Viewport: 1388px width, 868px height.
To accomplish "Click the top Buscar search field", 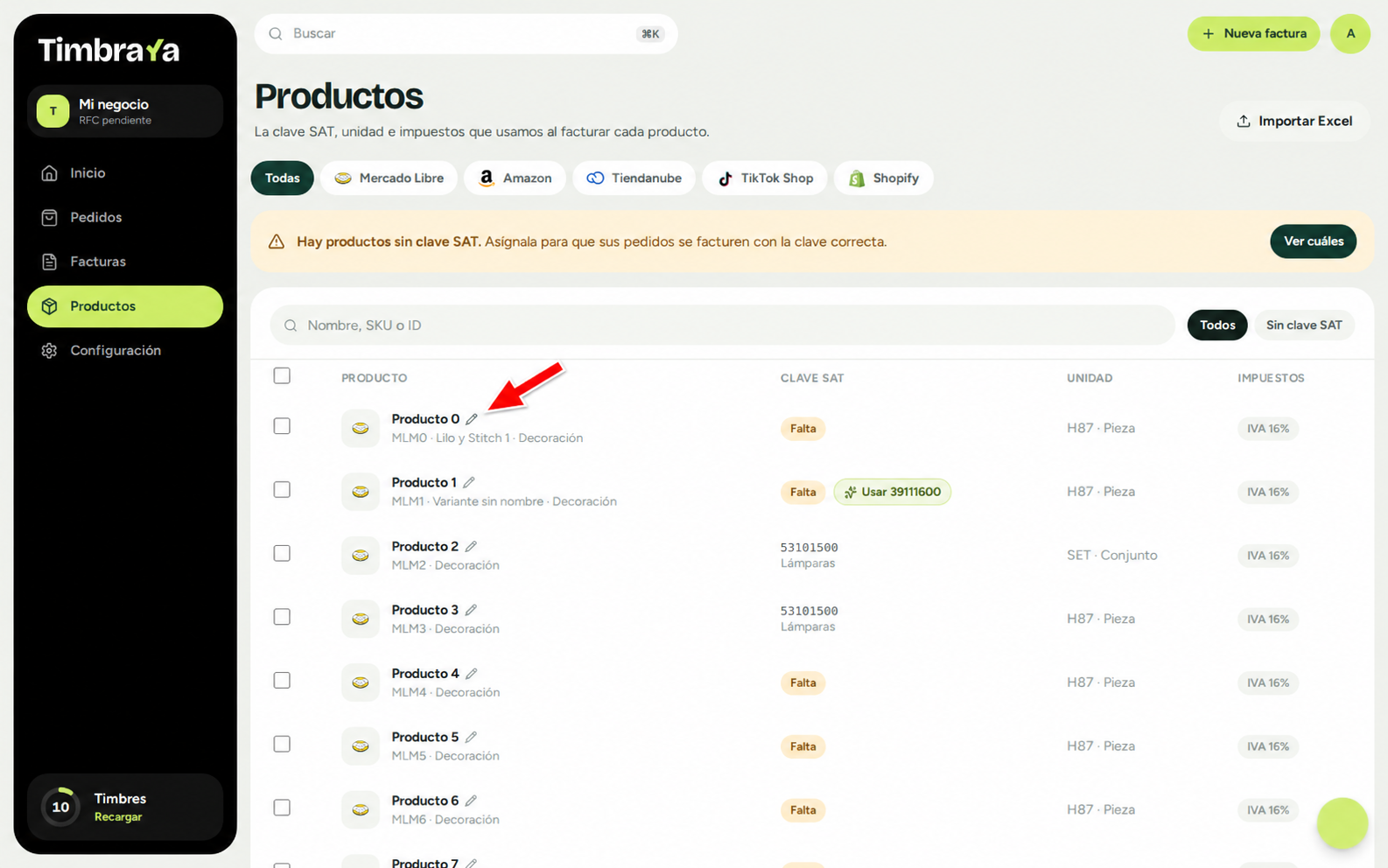I will pos(466,33).
